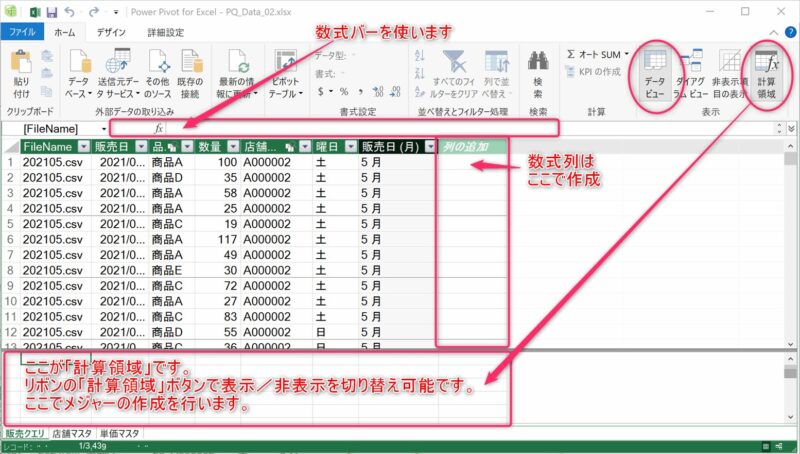Image resolution: width=800 pixels, height=454 pixels.
Task: Collapse the ribbon with the chevron
Action: pos(773,33)
